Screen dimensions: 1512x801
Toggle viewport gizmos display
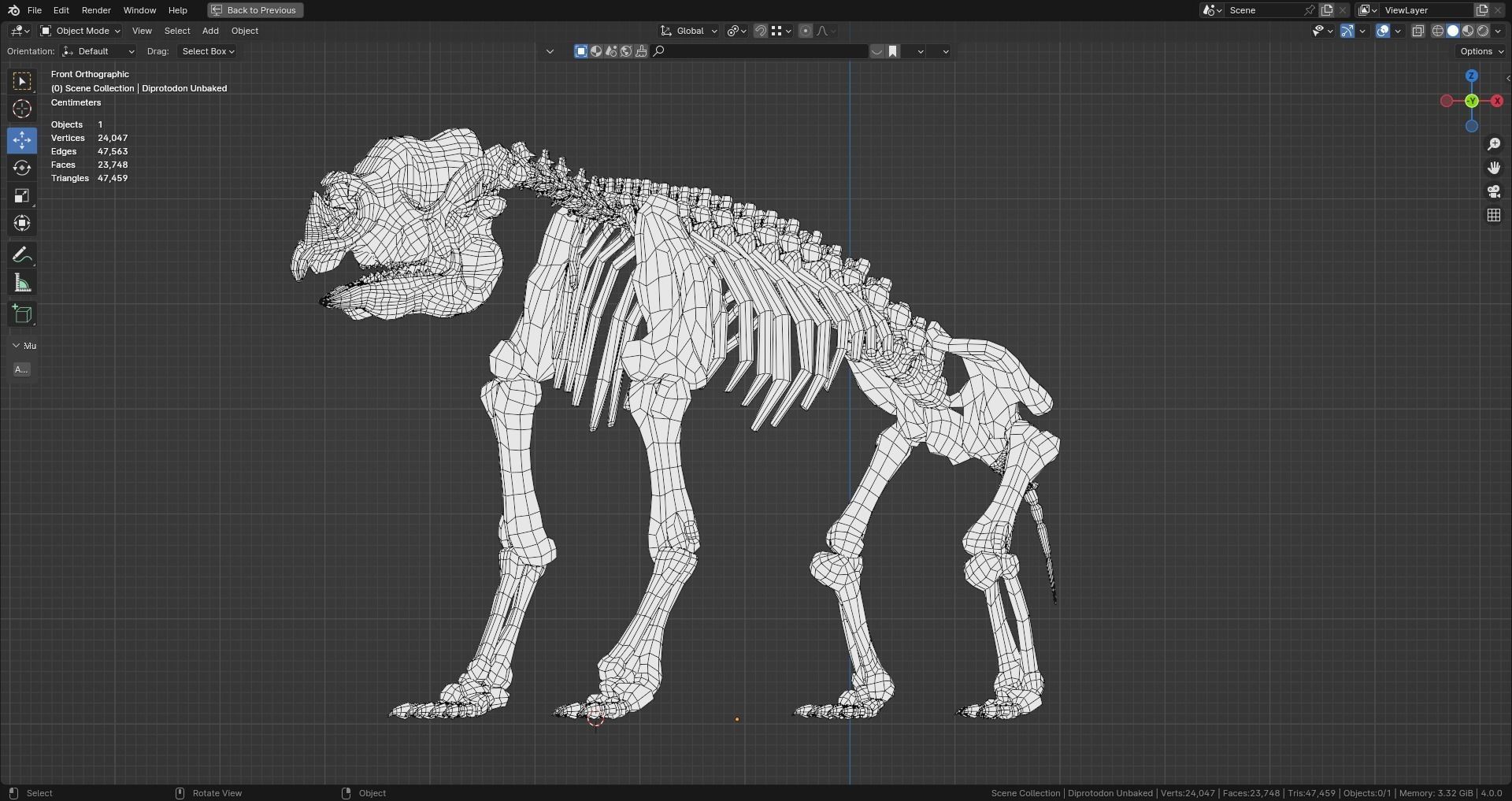pyautogui.click(x=1347, y=31)
